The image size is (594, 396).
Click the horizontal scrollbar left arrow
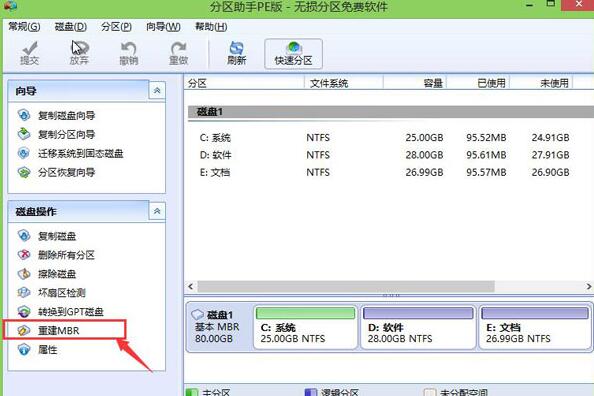[191, 286]
